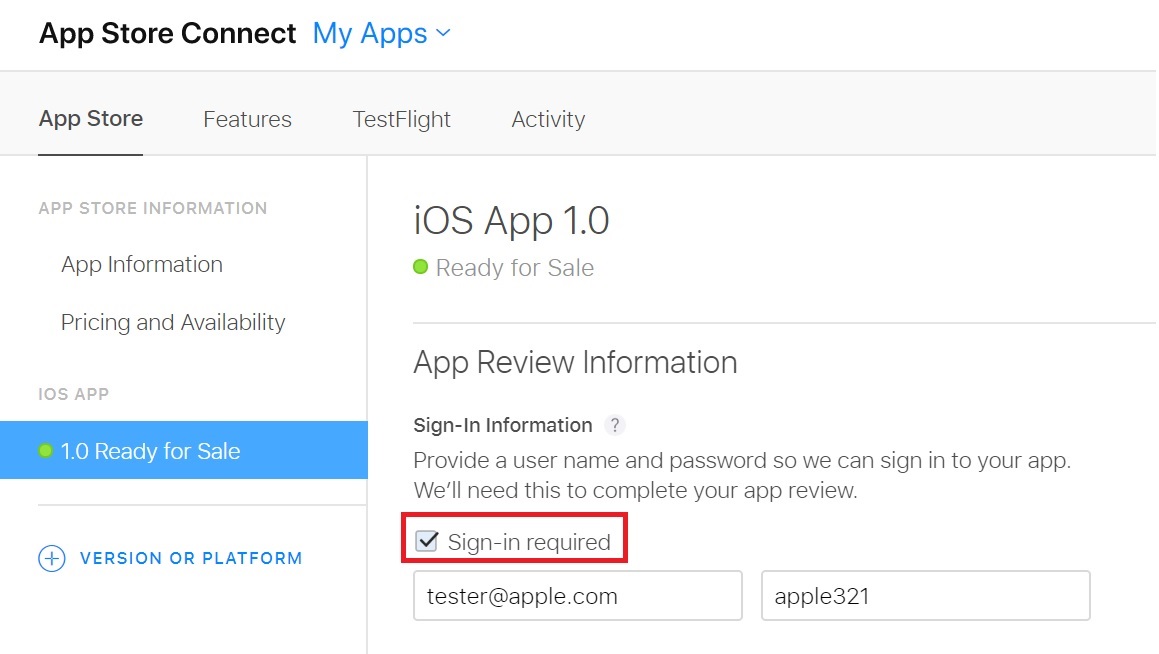Open Pricing and Availability page
This screenshot has height=654, width=1159.
(x=173, y=322)
